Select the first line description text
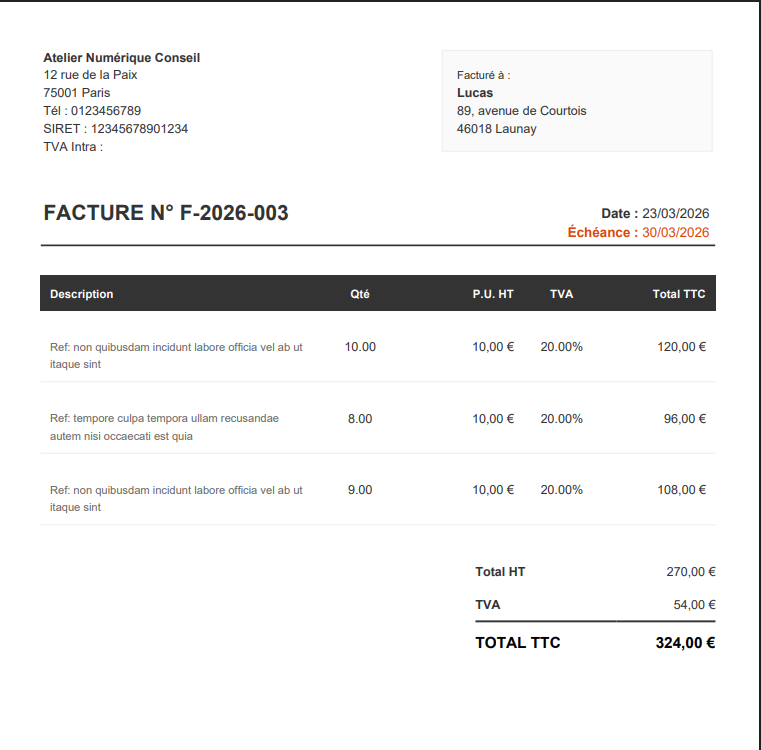The image size is (761, 750). [x=176, y=356]
